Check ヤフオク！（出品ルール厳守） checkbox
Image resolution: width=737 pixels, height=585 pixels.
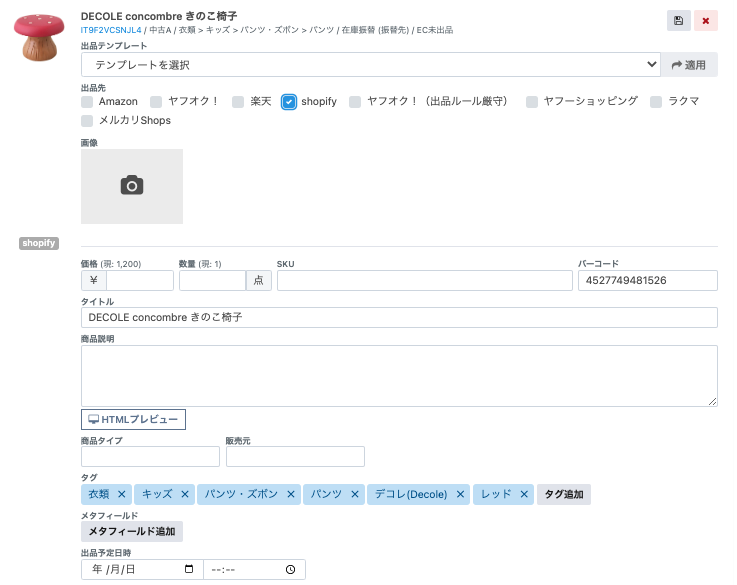click(355, 101)
